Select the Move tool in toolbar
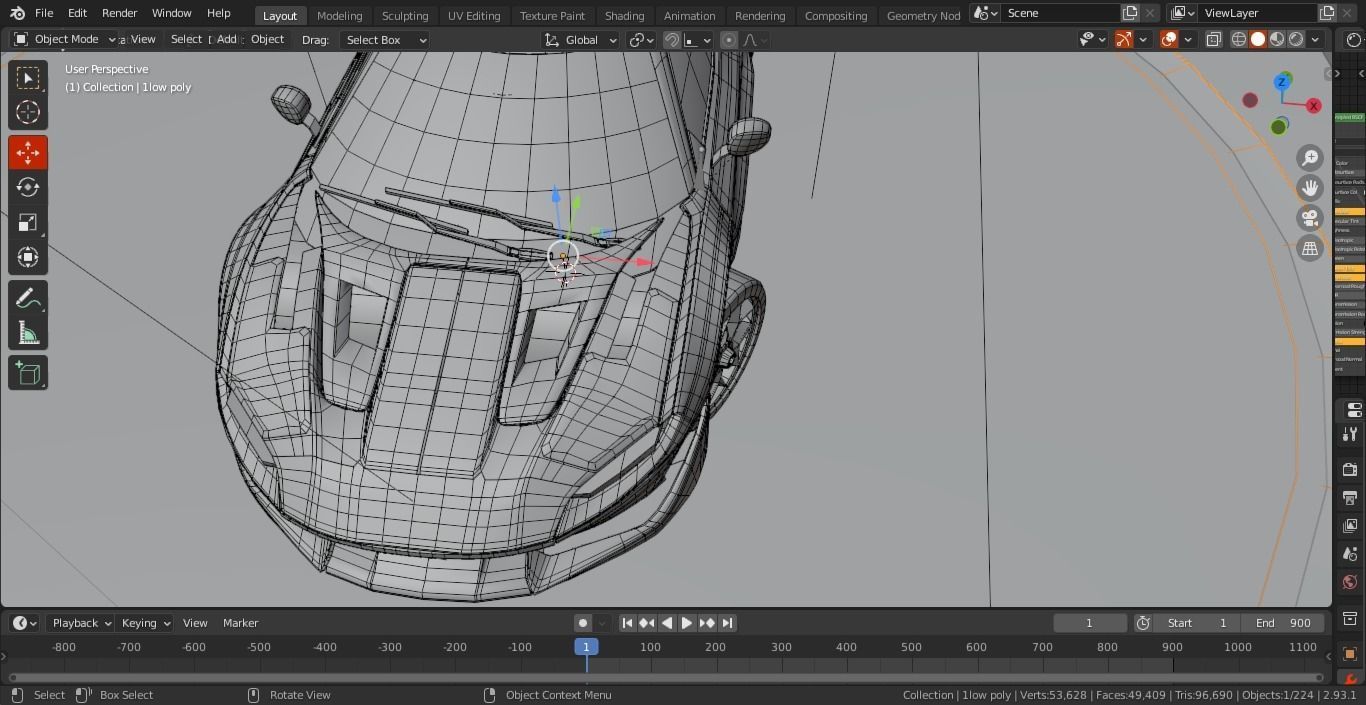This screenshot has height=705, width=1366. point(28,153)
